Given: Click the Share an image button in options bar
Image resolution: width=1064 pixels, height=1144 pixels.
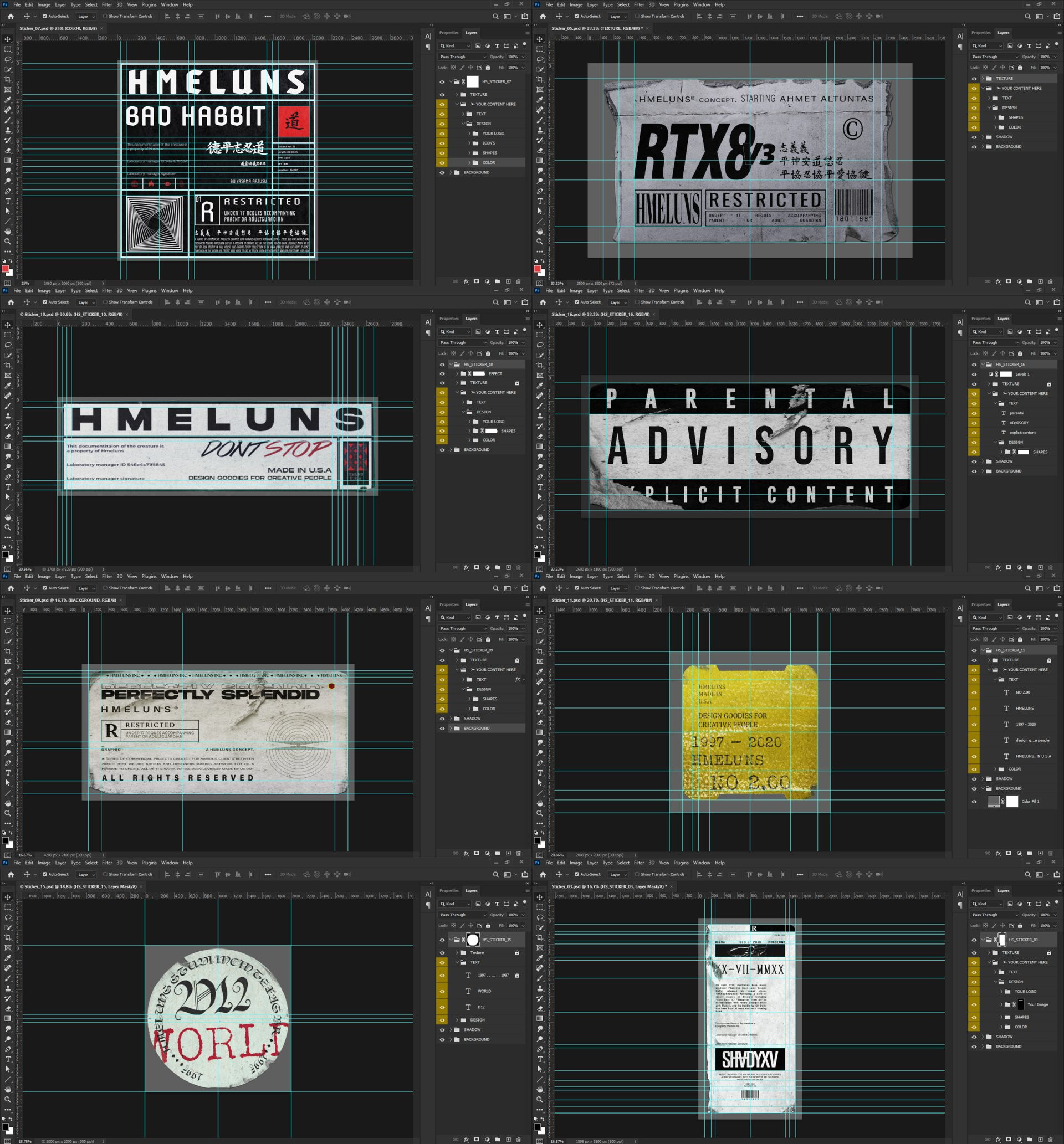Looking at the screenshot, I should tap(524, 16).
